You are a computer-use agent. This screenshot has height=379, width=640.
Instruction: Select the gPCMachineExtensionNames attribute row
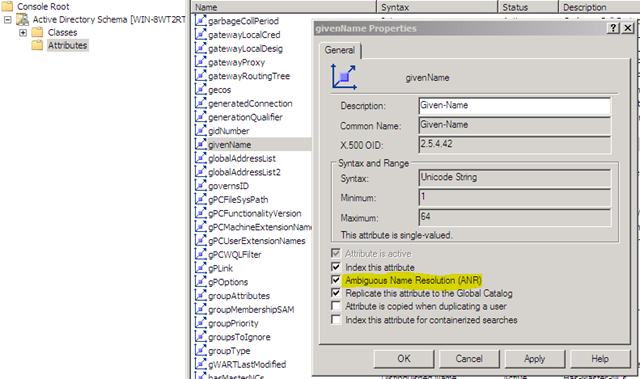pyautogui.click(x=253, y=227)
